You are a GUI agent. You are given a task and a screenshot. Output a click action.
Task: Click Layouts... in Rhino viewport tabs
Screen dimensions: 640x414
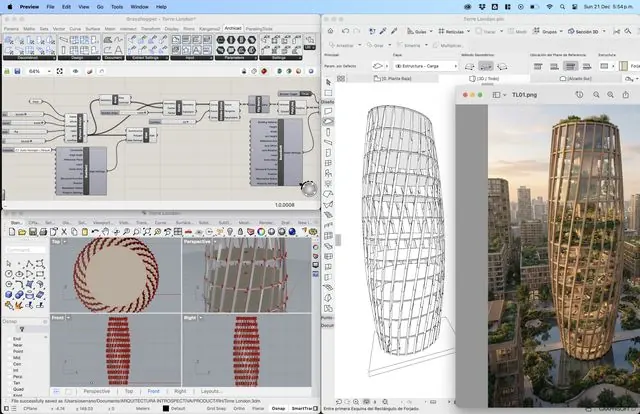(211, 391)
